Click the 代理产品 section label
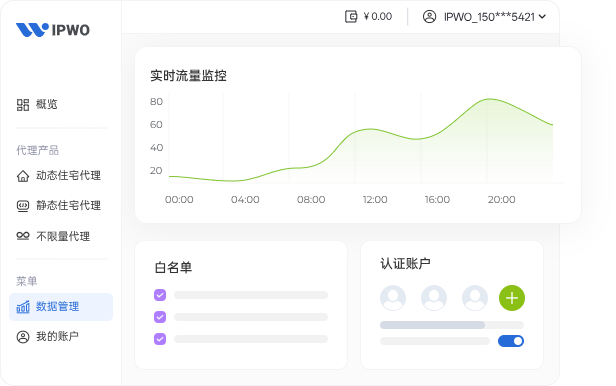The width and height of the screenshot is (616, 386). tap(37, 150)
